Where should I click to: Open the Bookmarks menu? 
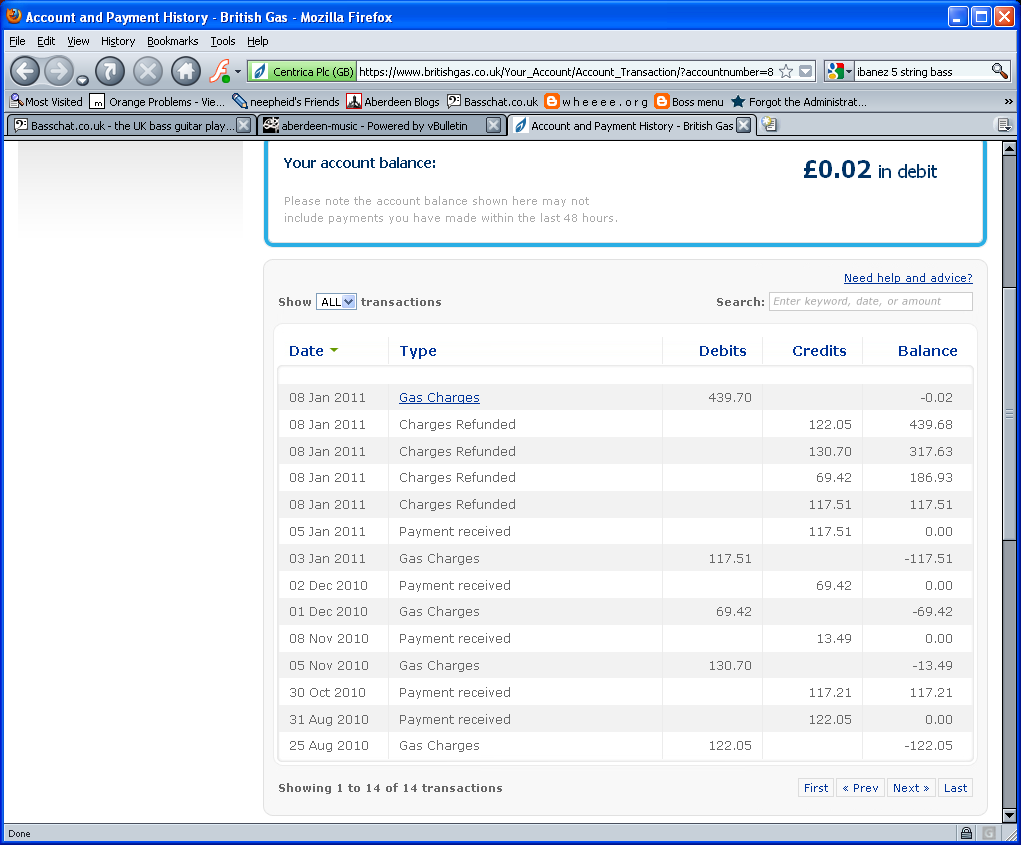pyautogui.click(x=173, y=41)
